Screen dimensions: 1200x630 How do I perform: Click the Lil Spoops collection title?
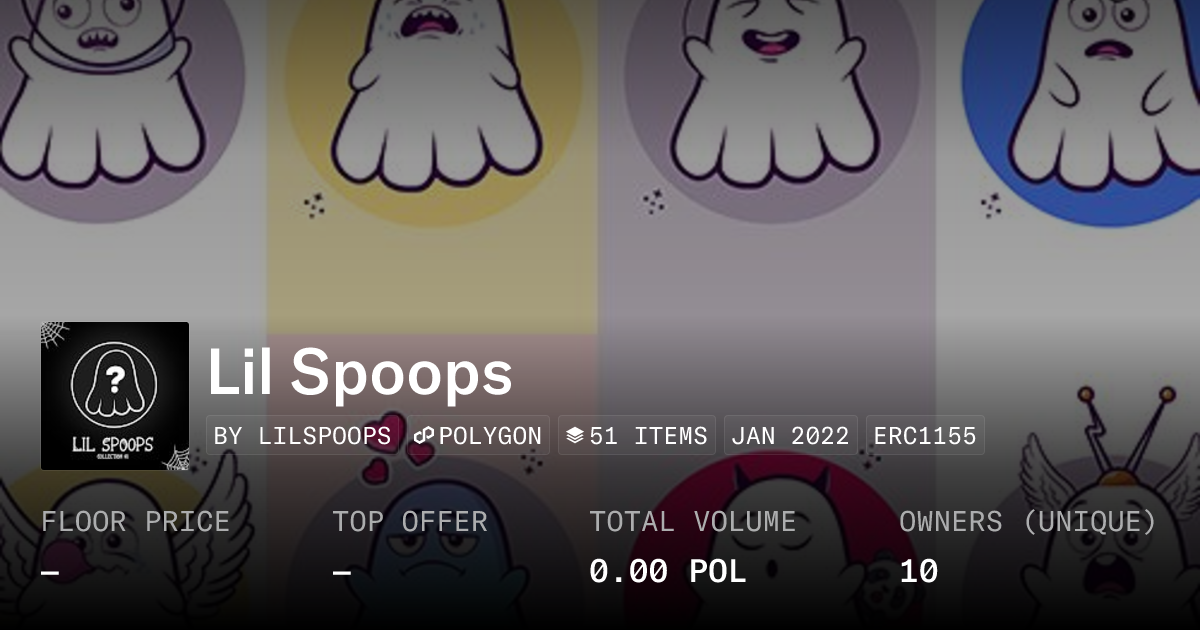click(x=360, y=373)
